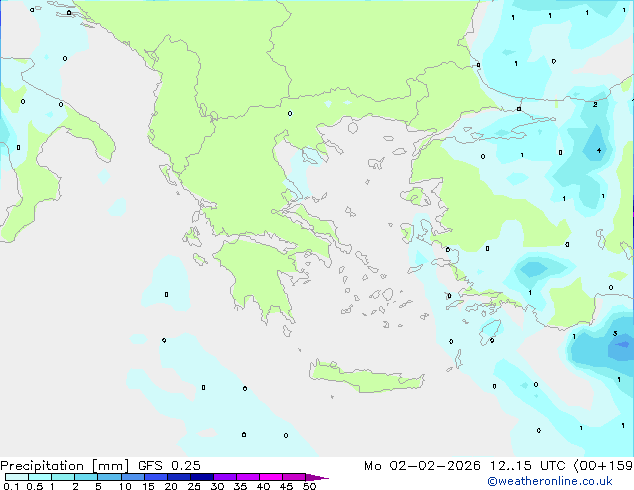This screenshot has width=634, height=490.
Task: Click the 20–25 mm legend swatch
Action: 178,477
